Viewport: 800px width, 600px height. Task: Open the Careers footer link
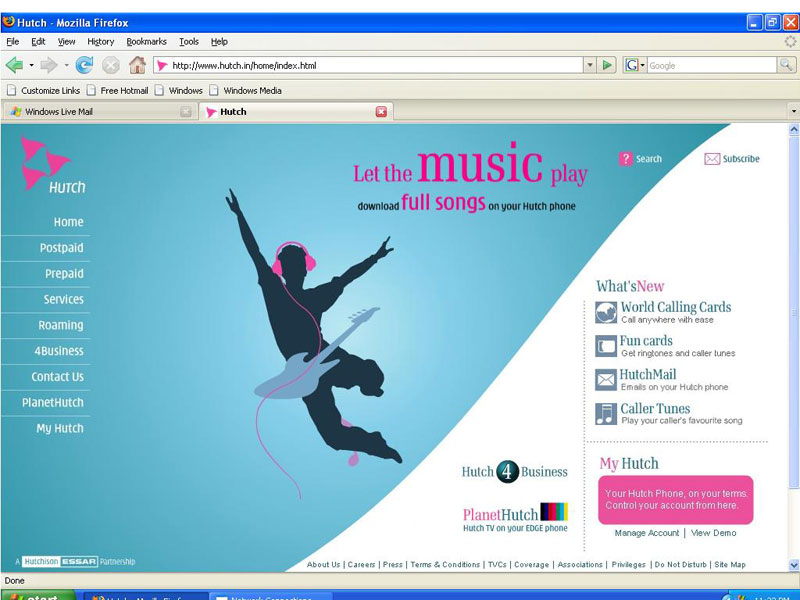(x=361, y=565)
